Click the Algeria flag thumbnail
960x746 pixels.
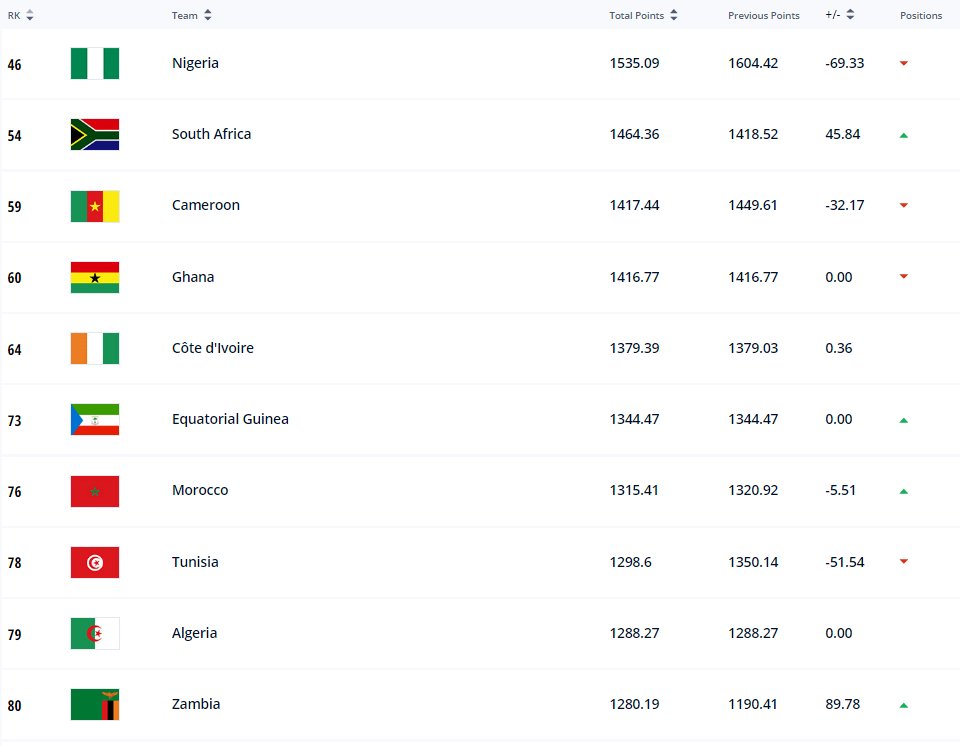point(95,633)
